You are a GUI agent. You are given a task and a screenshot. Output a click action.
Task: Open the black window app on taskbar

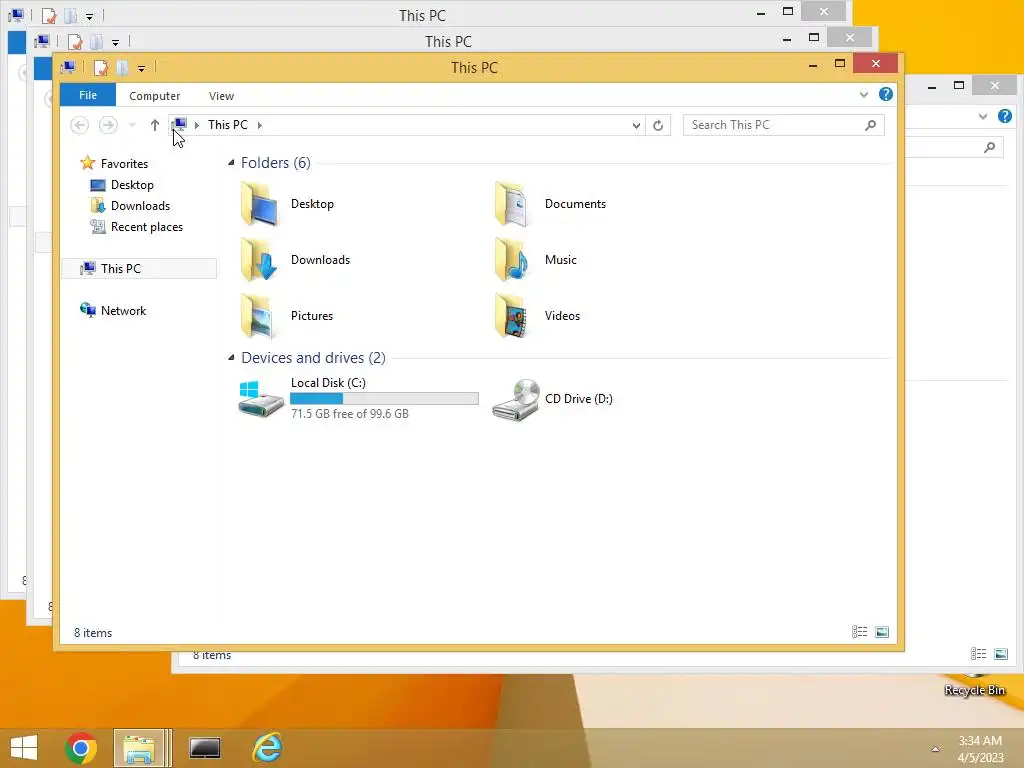click(205, 748)
